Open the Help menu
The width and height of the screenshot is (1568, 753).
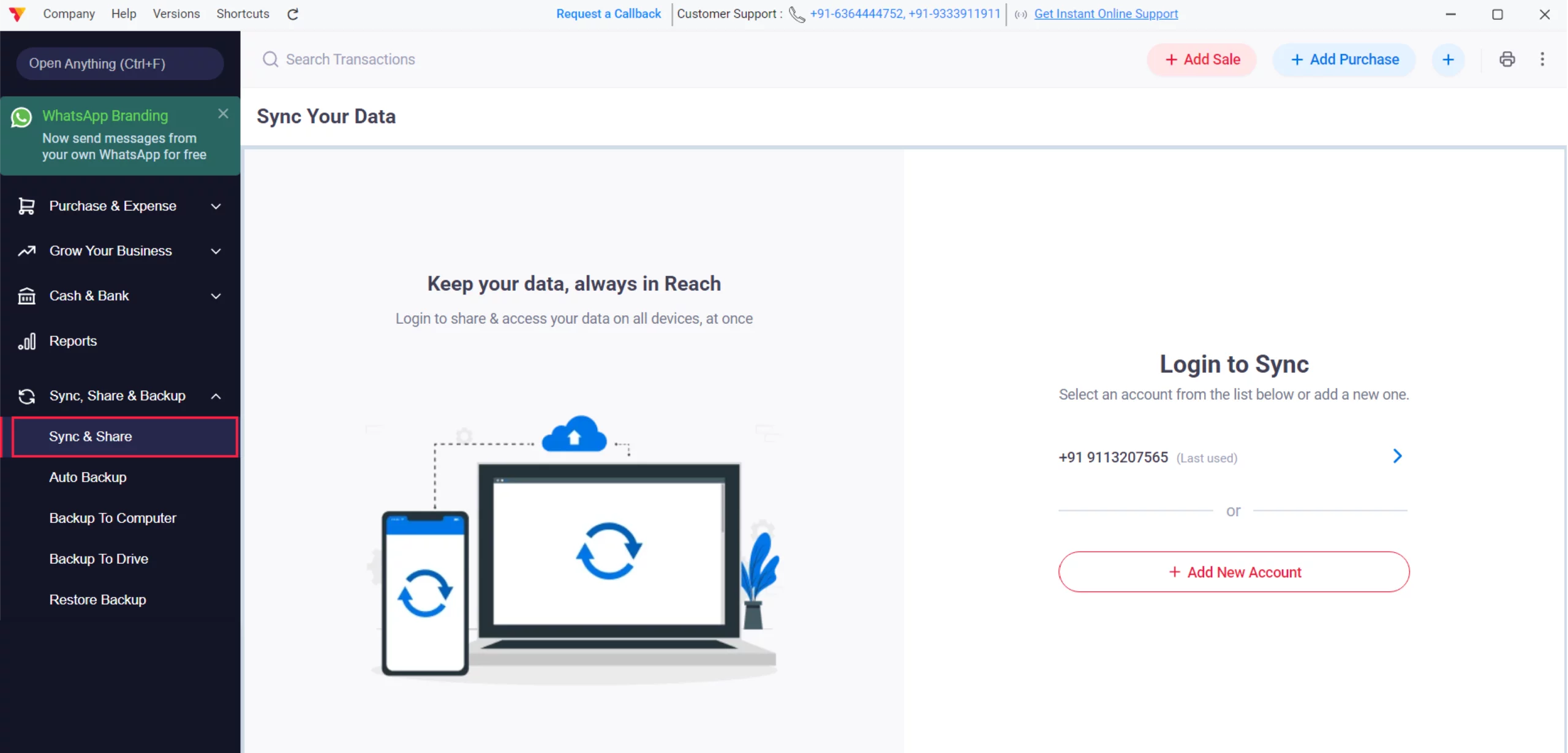(123, 13)
